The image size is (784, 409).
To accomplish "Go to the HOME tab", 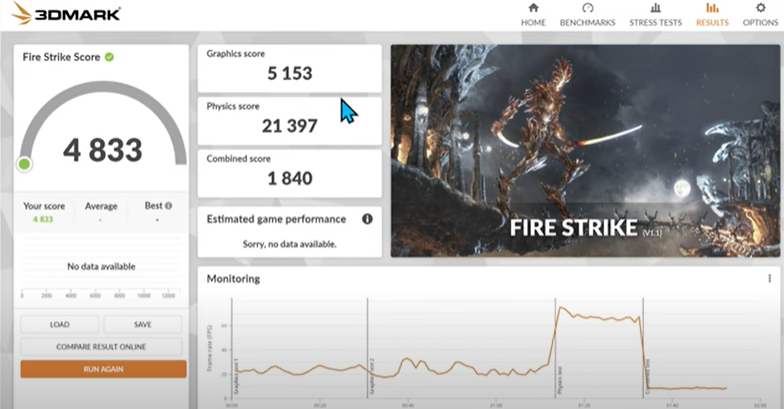I will click(534, 22).
